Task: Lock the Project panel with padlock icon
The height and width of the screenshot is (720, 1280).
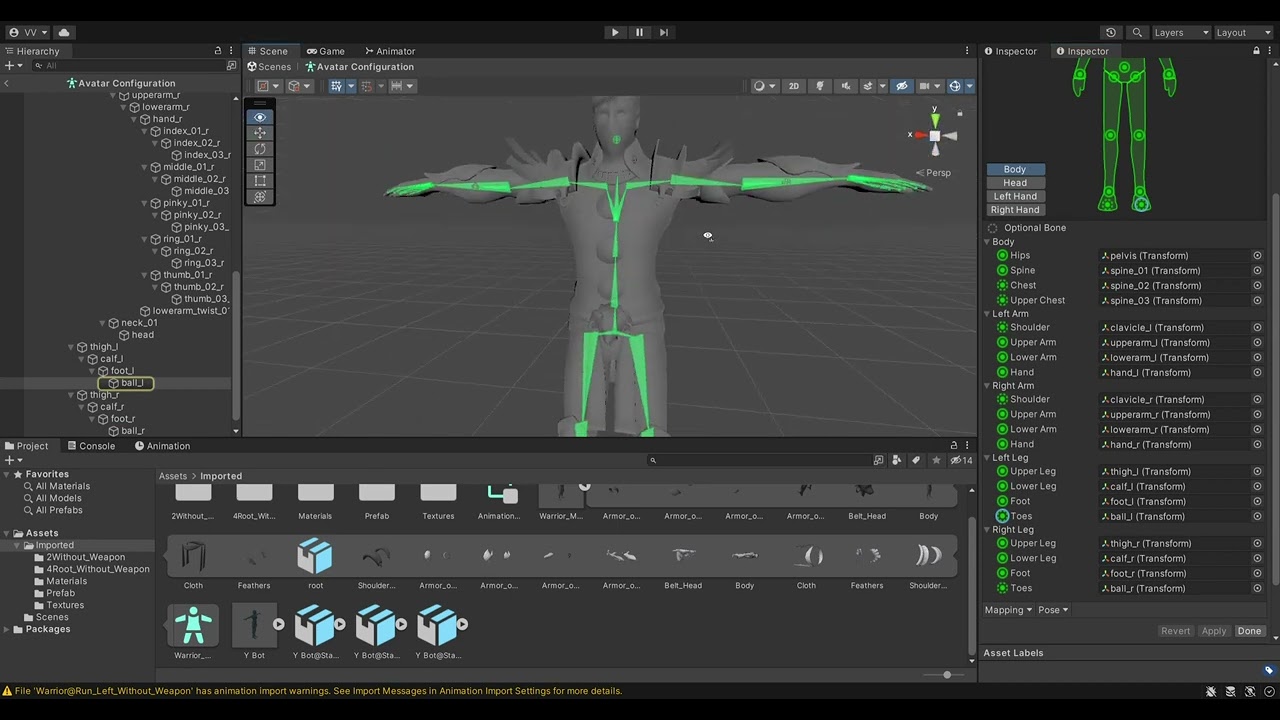Action: [953, 446]
